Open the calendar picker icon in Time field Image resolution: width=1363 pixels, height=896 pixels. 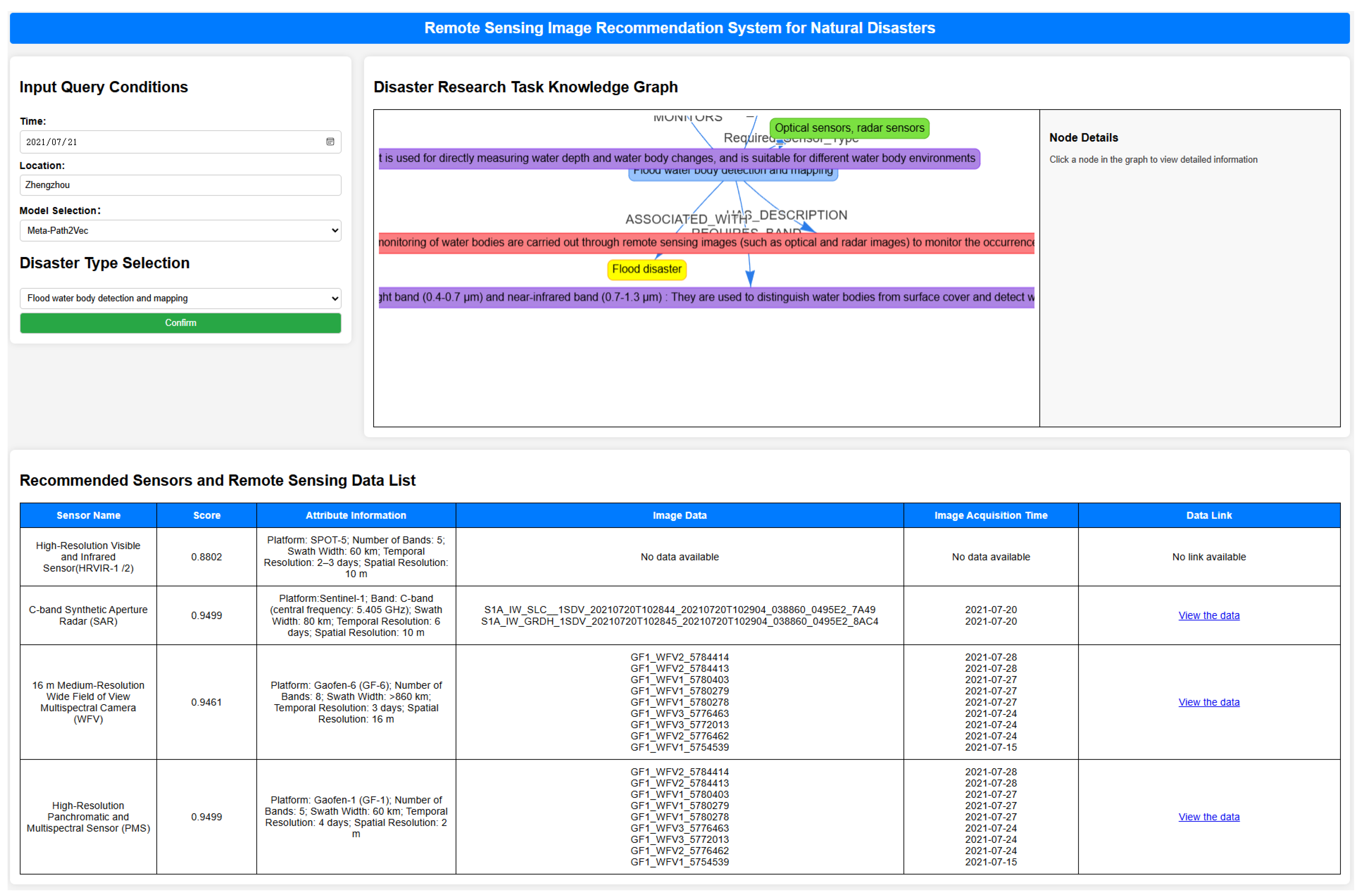pos(331,142)
